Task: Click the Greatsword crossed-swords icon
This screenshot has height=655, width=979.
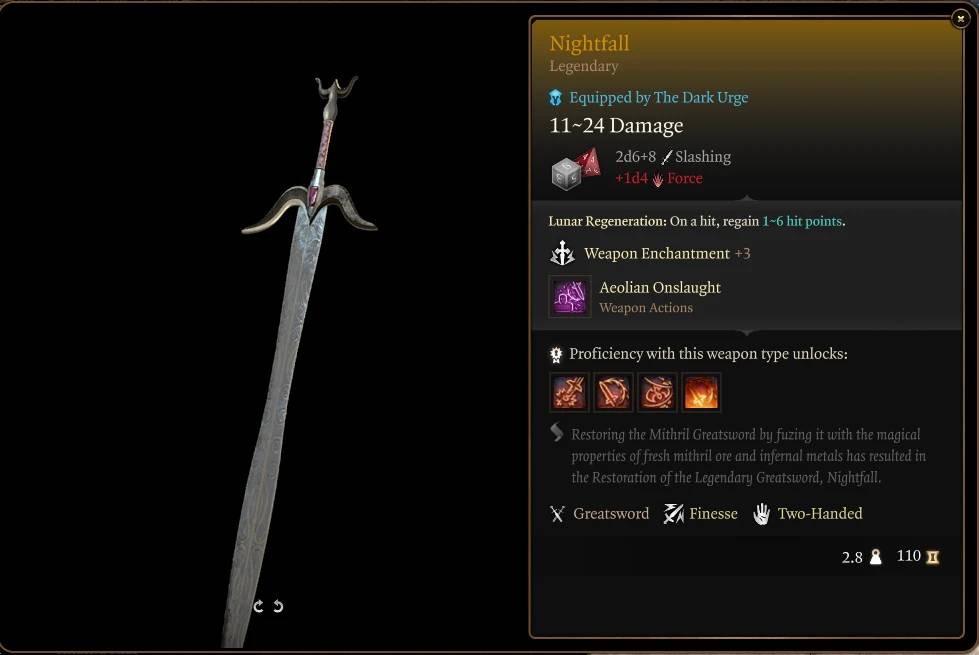Action: (557, 514)
